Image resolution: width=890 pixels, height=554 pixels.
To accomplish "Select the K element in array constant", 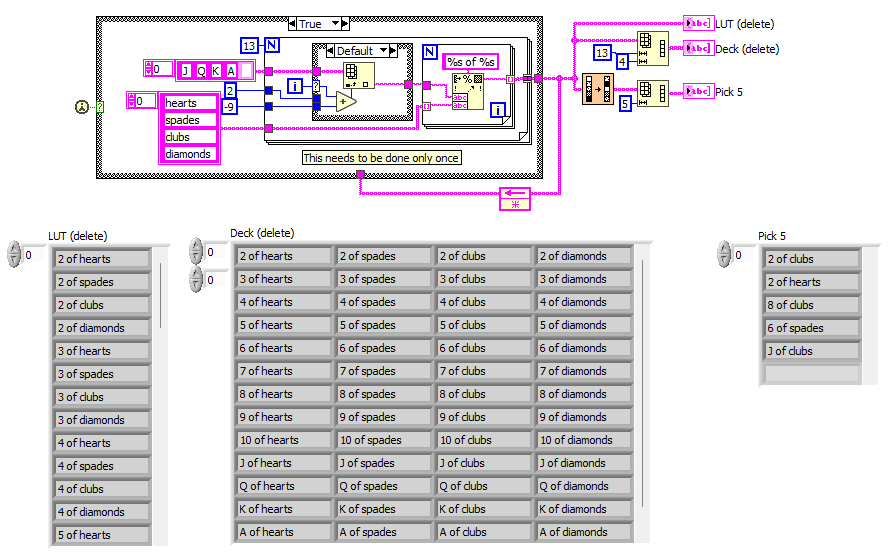I will click(216, 71).
